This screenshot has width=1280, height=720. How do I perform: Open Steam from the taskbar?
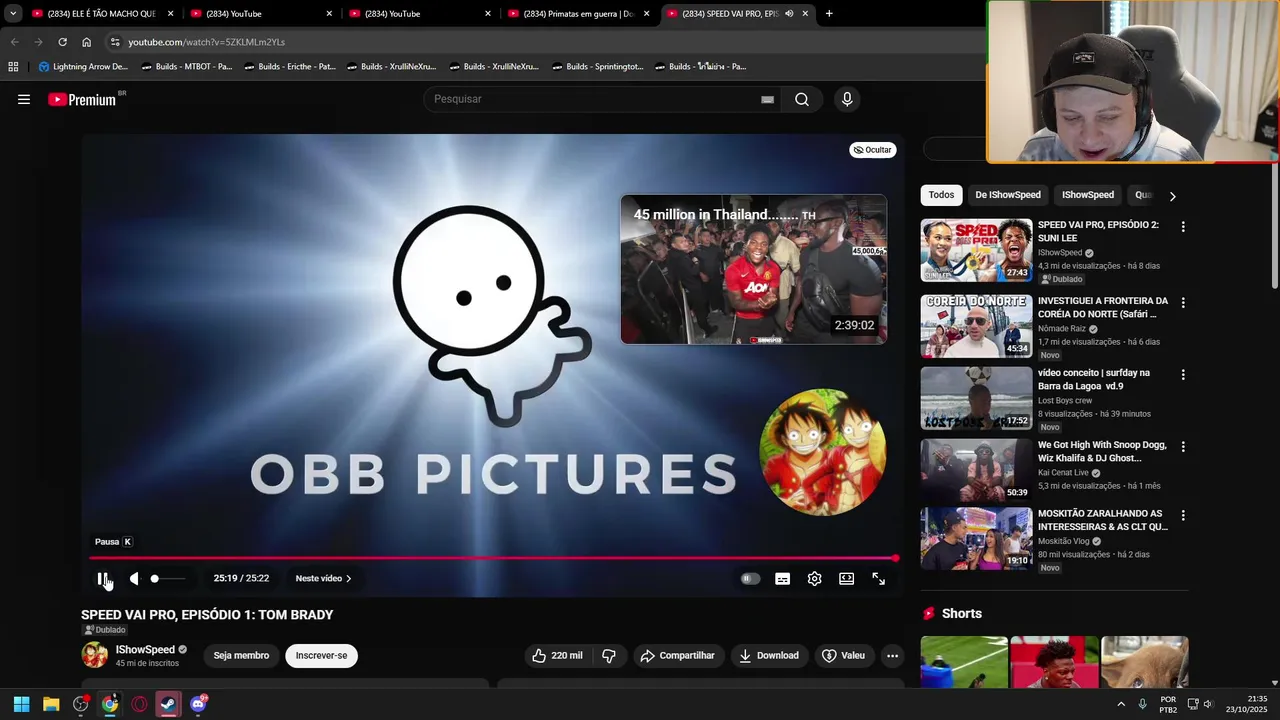click(168, 704)
